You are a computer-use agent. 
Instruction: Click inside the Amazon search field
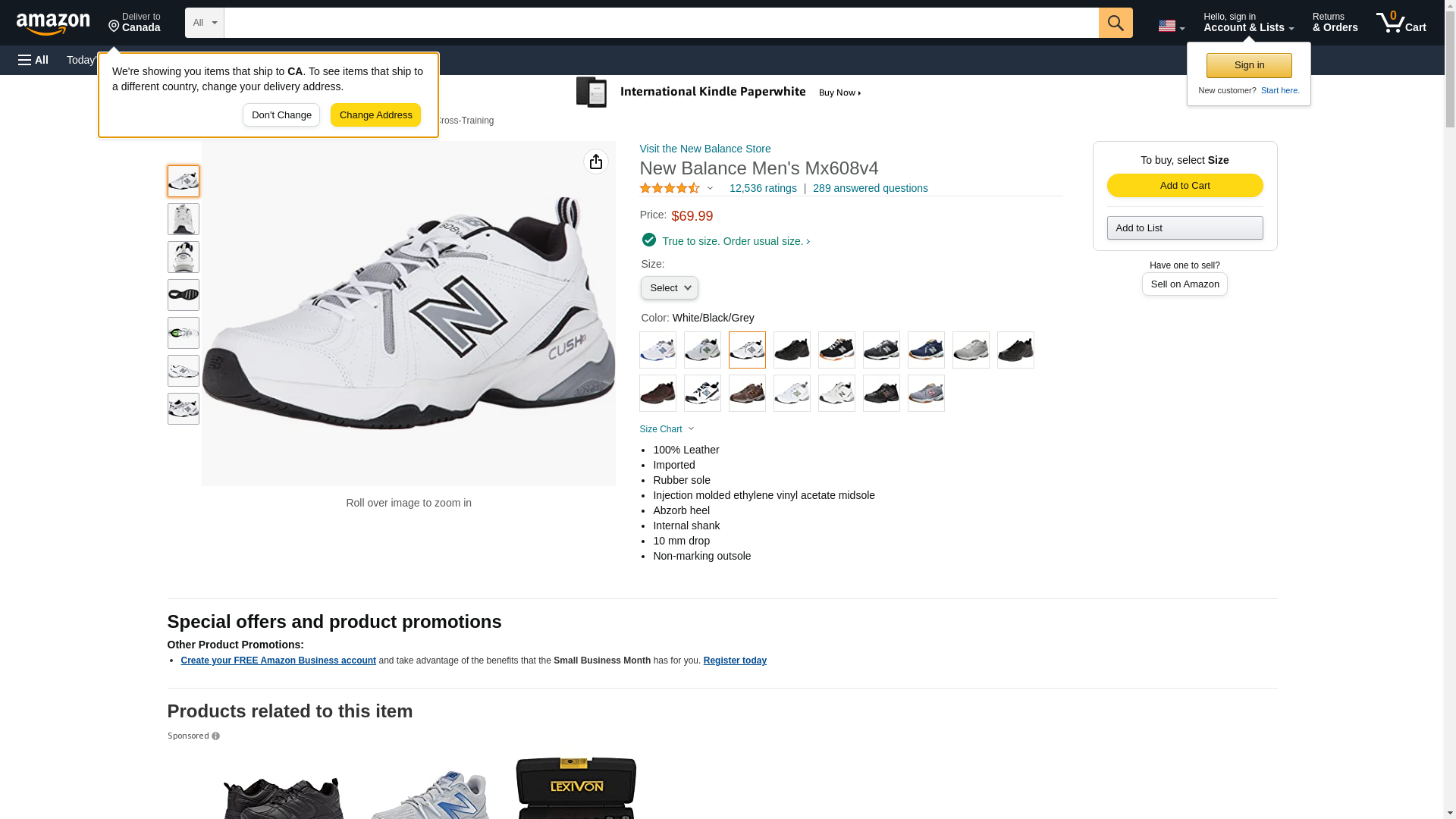point(661,23)
